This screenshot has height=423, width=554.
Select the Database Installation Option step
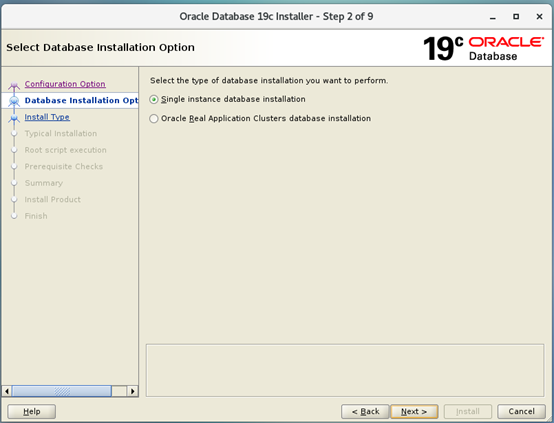(x=81, y=101)
